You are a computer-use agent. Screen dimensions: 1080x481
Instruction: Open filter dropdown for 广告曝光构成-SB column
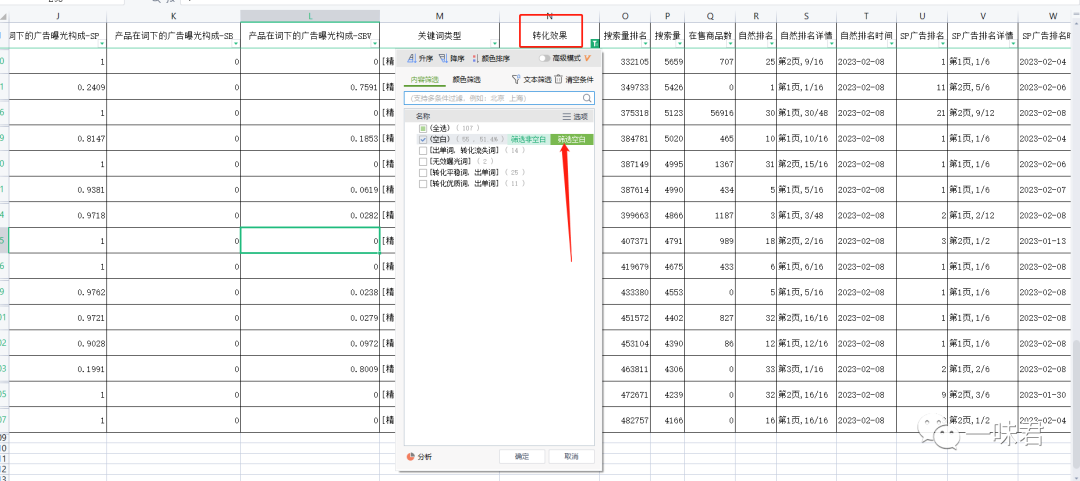(x=236, y=43)
